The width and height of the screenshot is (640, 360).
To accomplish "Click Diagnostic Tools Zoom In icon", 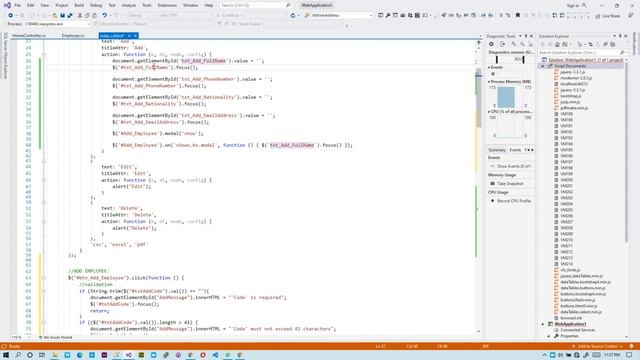I will 513,44.
